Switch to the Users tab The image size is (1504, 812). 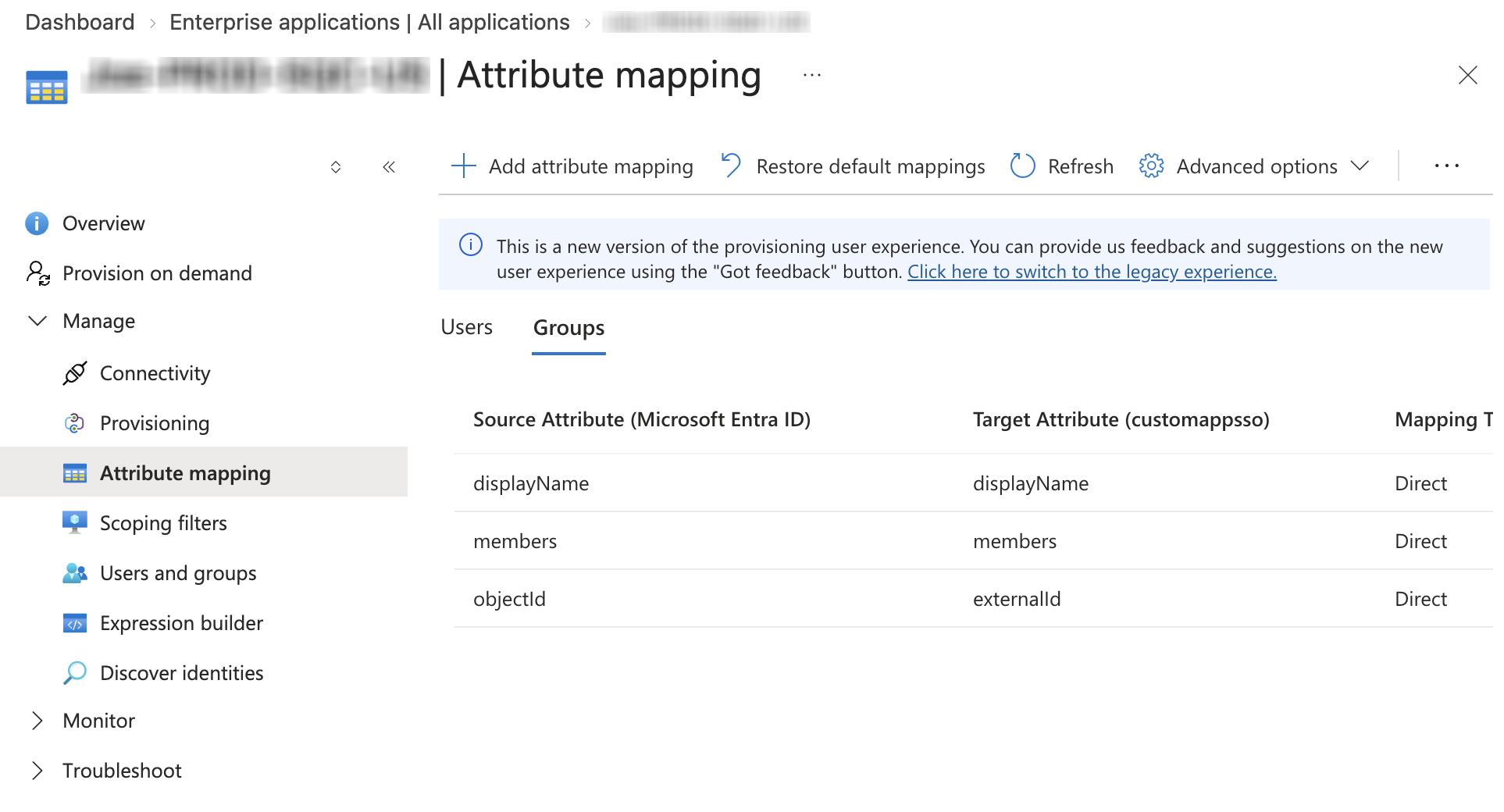pyautogui.click(x=466, y=327)
